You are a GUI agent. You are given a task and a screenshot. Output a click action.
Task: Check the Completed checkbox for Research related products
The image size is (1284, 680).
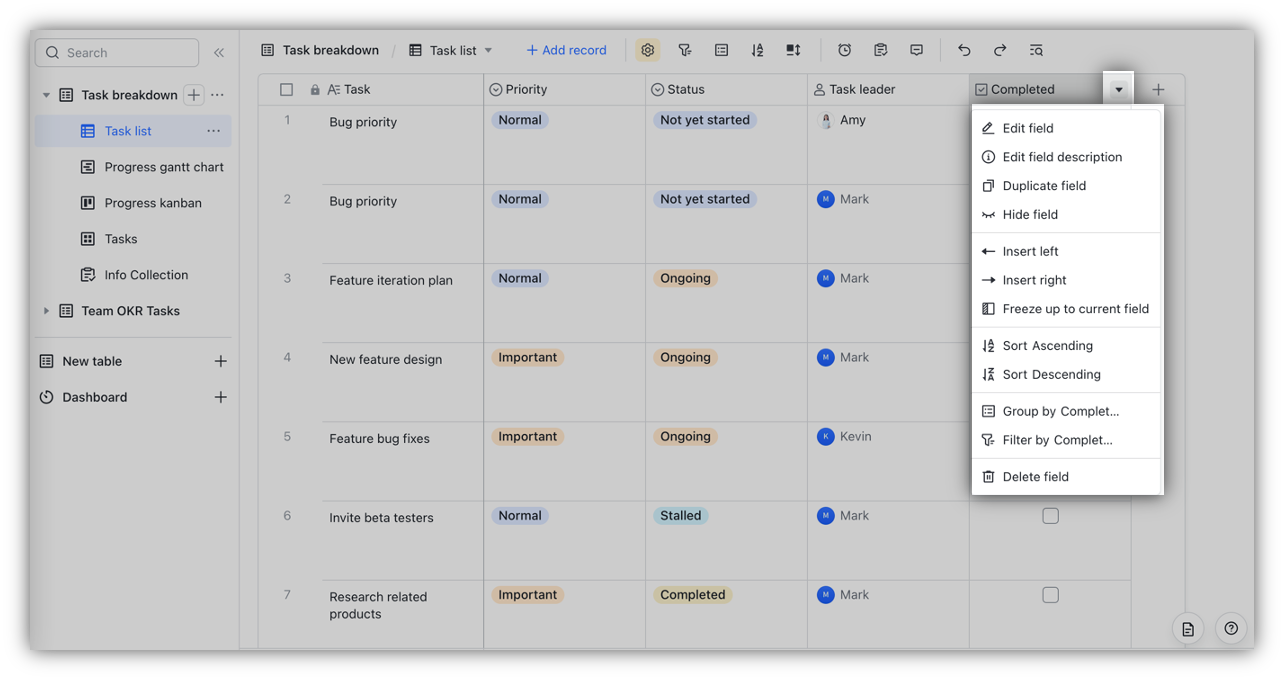coord(1050,594)
